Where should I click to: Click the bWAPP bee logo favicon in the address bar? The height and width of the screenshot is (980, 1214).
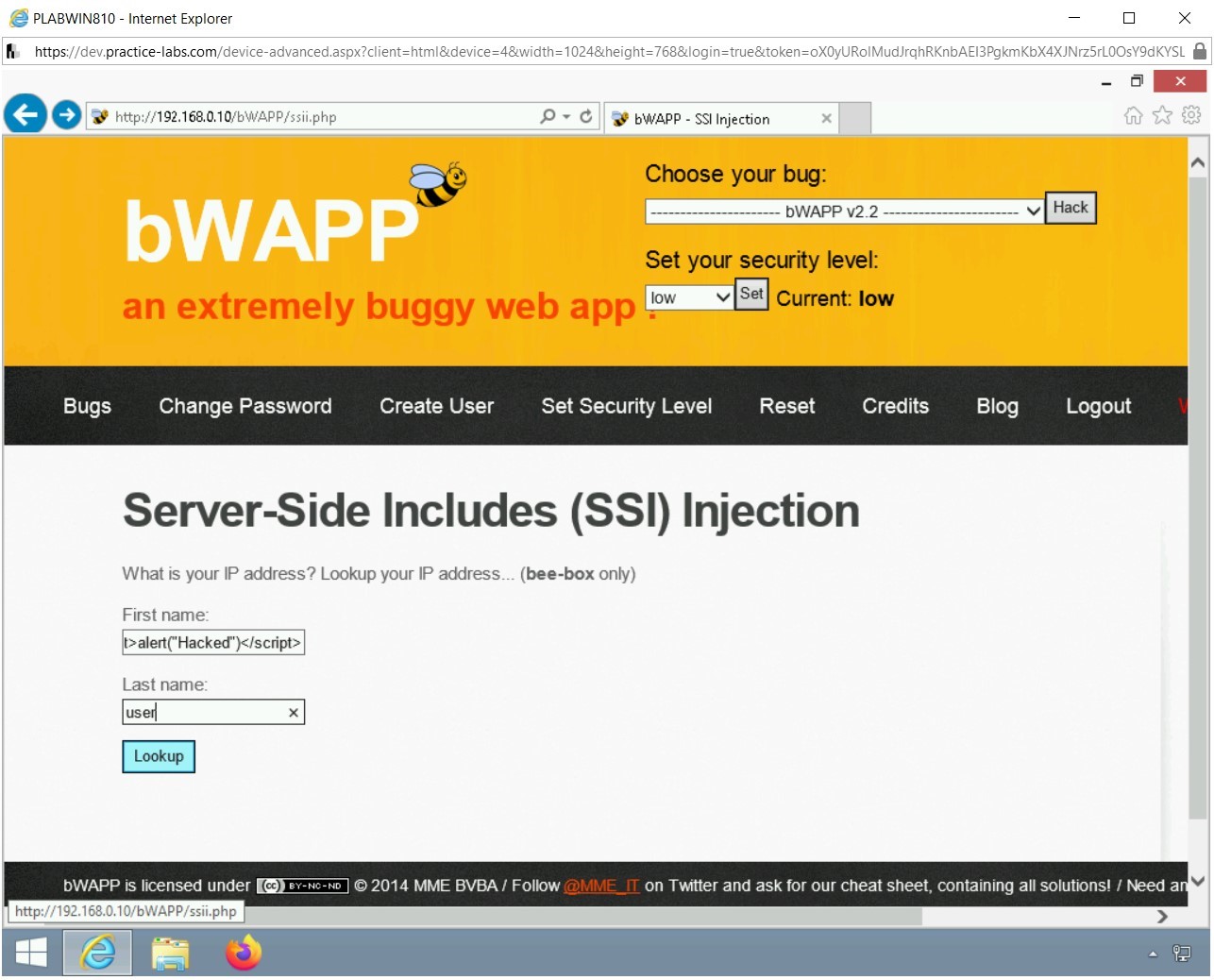[99, 116]
